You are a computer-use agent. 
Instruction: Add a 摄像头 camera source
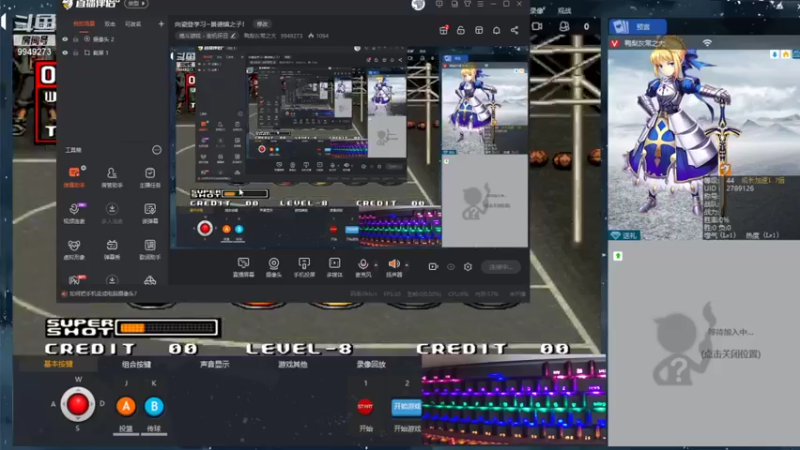pos(273,267)
